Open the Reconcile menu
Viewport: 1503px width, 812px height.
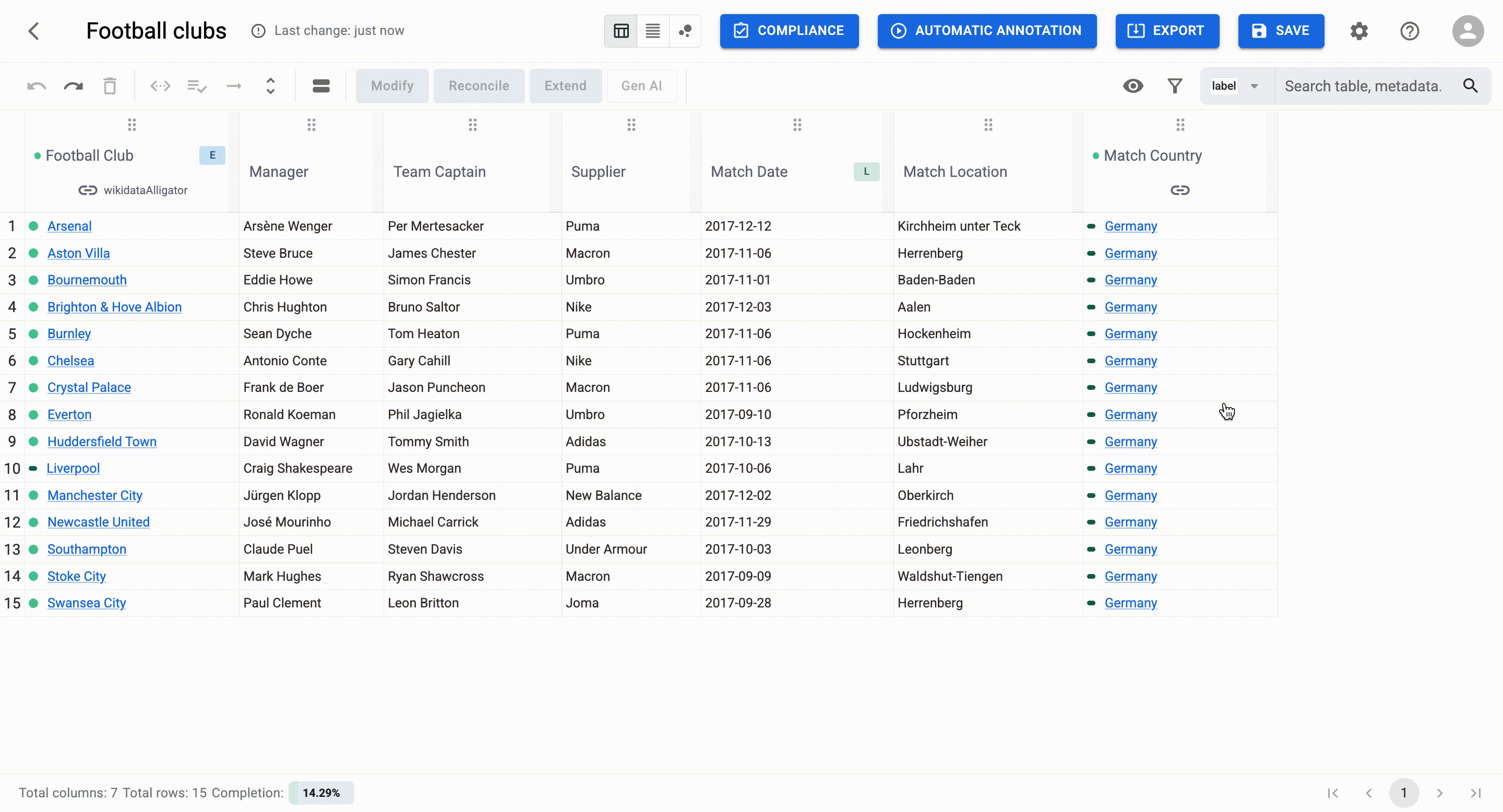click(x=479, y=86)
